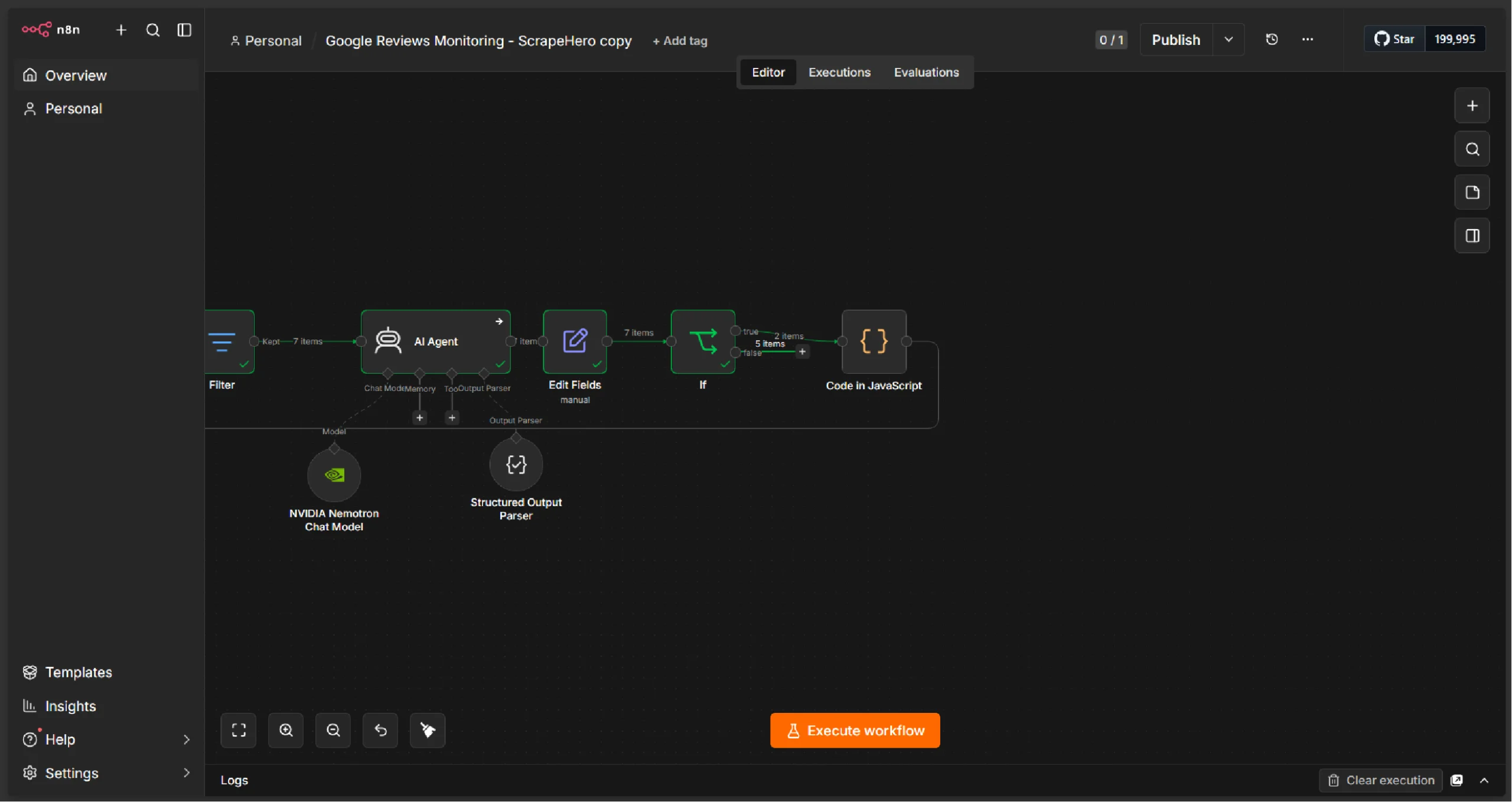The image size is (1512, 805).
Task: Pop out the logs panel
Action: point(1457,781)
